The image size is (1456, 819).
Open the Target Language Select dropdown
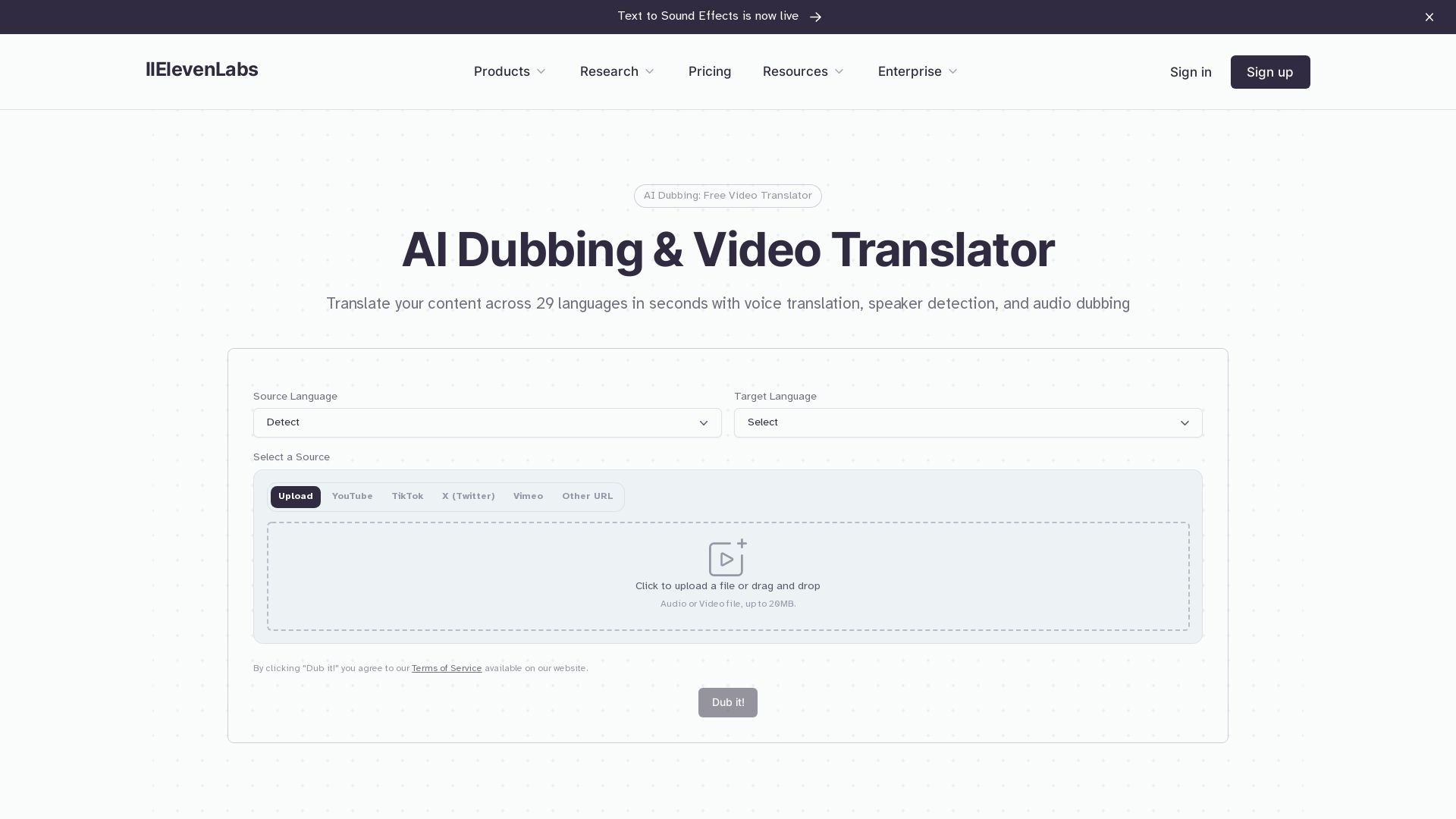coord(968,422)
